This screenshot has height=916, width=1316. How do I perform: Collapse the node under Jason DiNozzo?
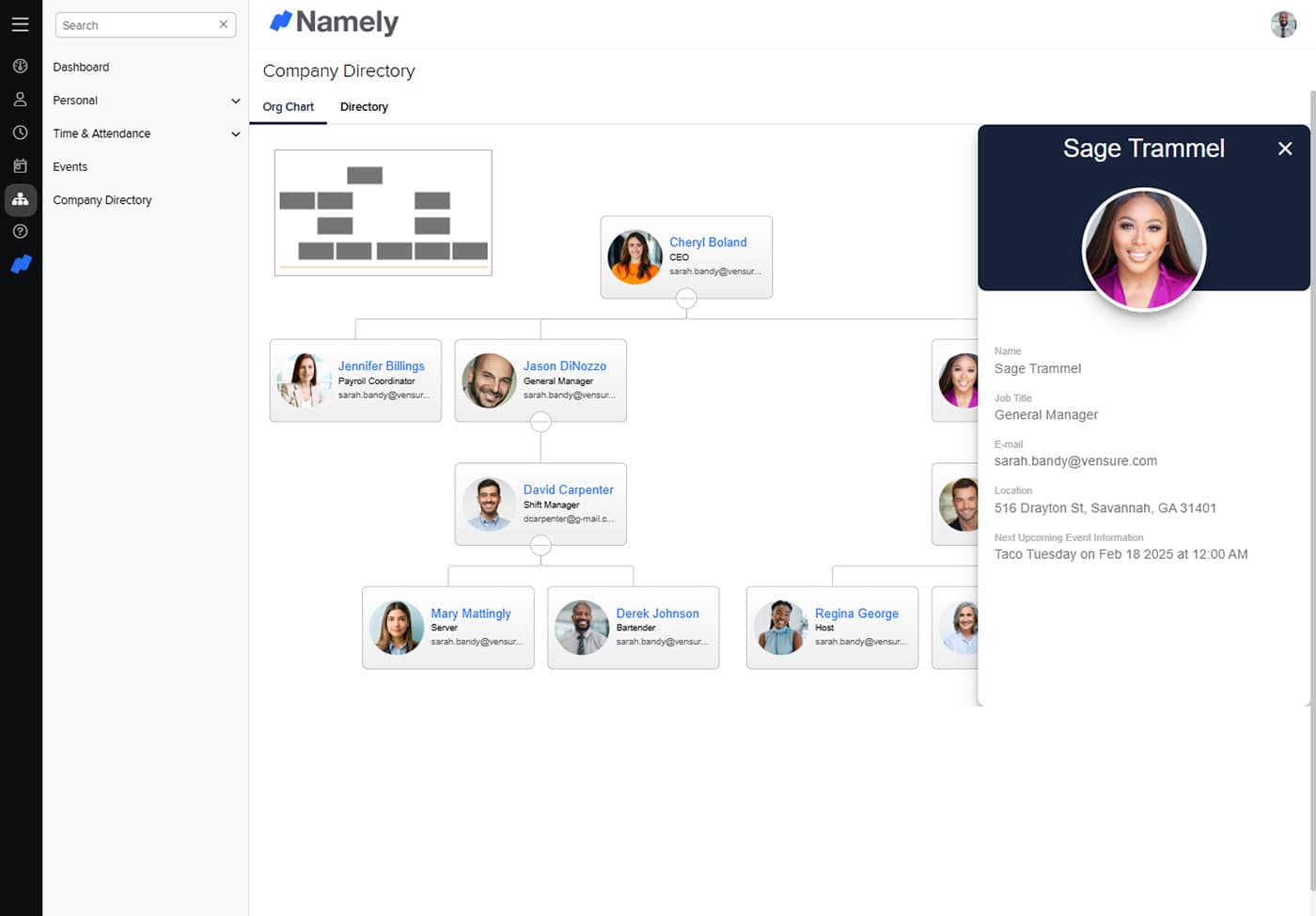tap(540, 422)
